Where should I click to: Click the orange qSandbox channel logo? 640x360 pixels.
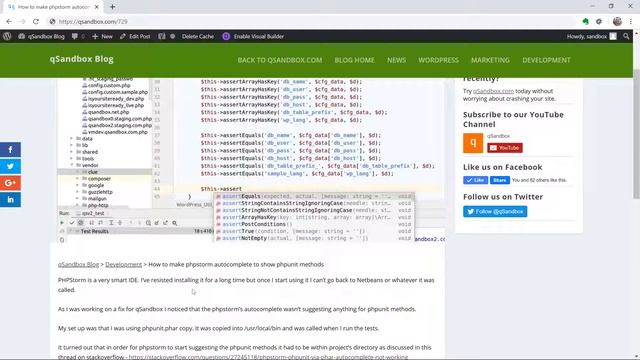click(x=473, y=143)
